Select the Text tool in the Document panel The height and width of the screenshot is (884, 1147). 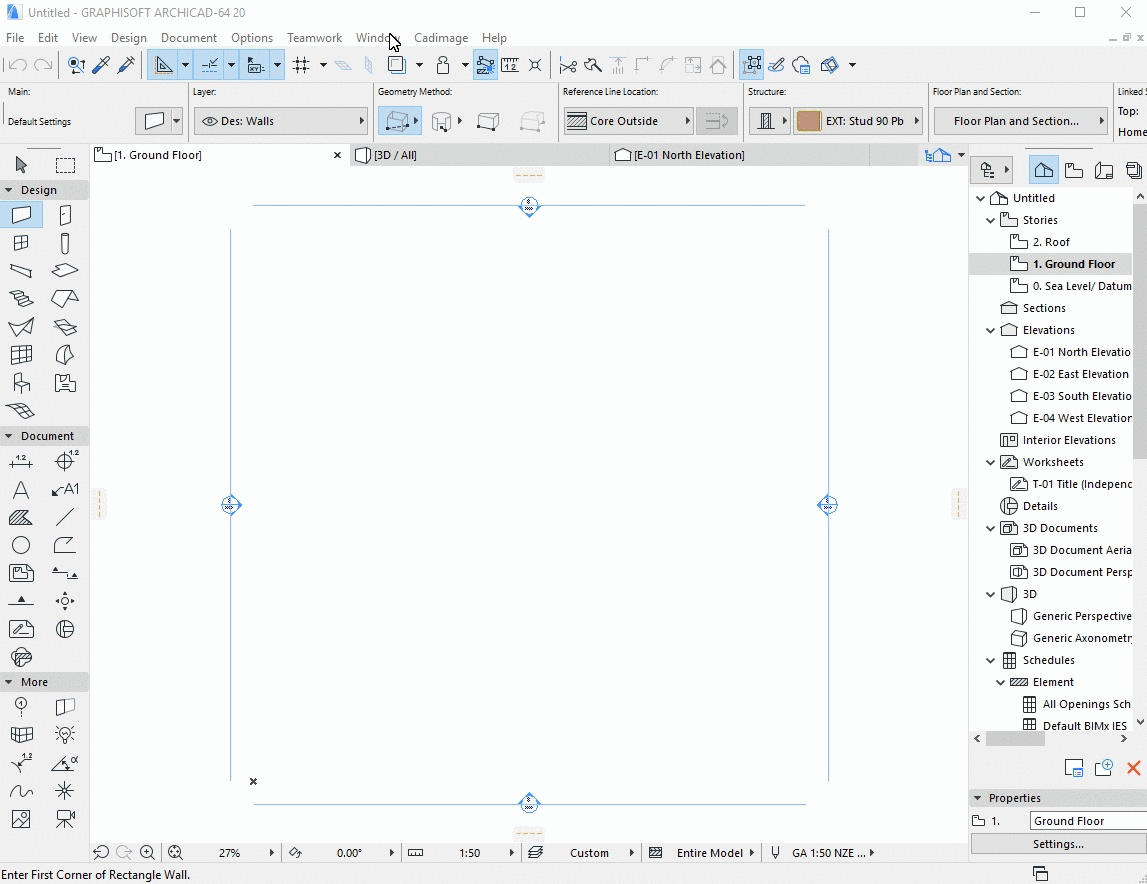click(x=21, y=490)
